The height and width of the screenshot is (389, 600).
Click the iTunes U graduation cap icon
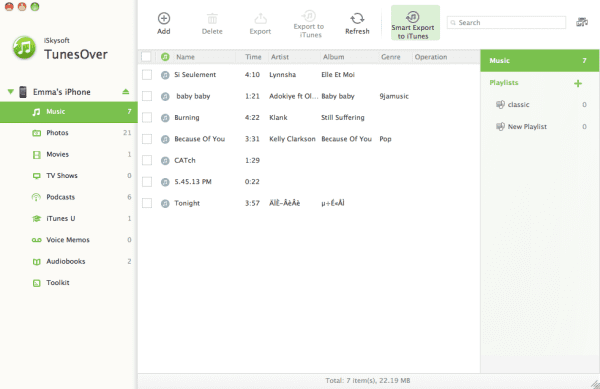pos(36,219)
